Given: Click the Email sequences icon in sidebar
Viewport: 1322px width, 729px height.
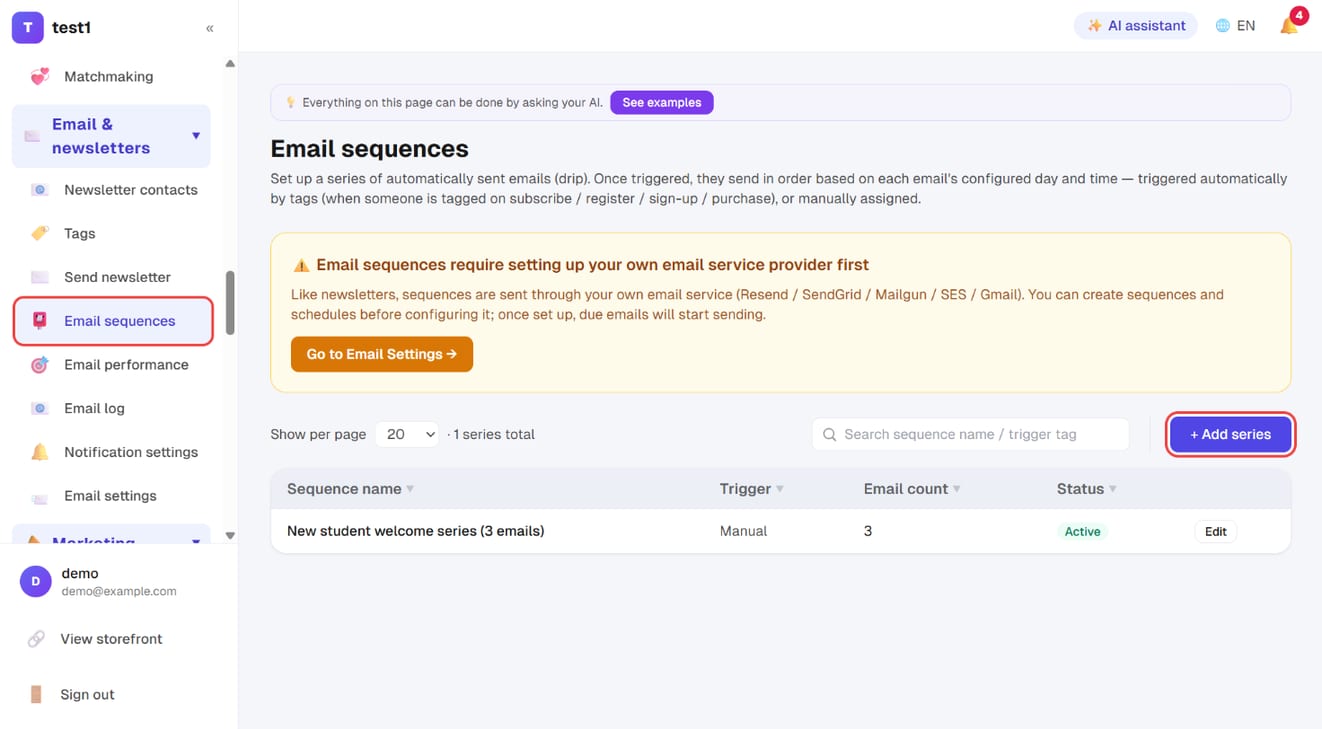Looking at the screenshot, I should pos(40,321).
